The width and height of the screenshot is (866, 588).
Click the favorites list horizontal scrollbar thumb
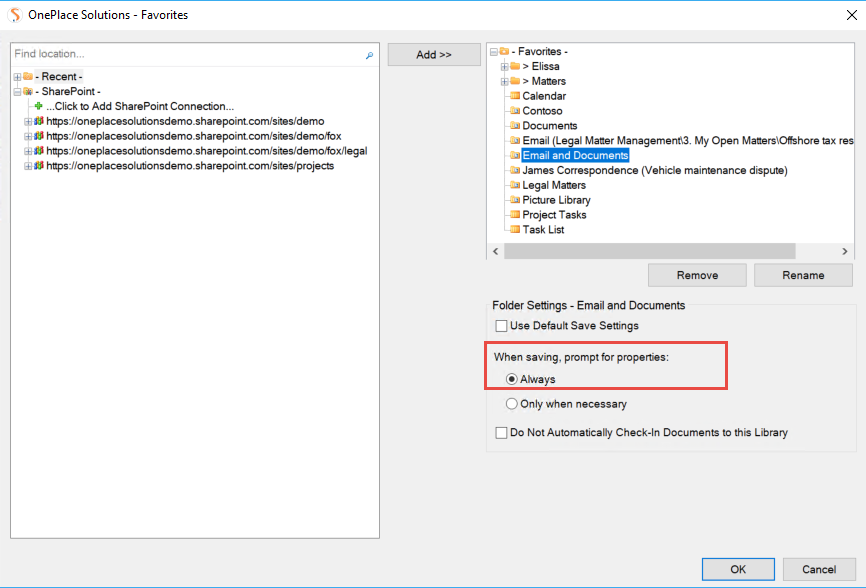coord(650,251)
